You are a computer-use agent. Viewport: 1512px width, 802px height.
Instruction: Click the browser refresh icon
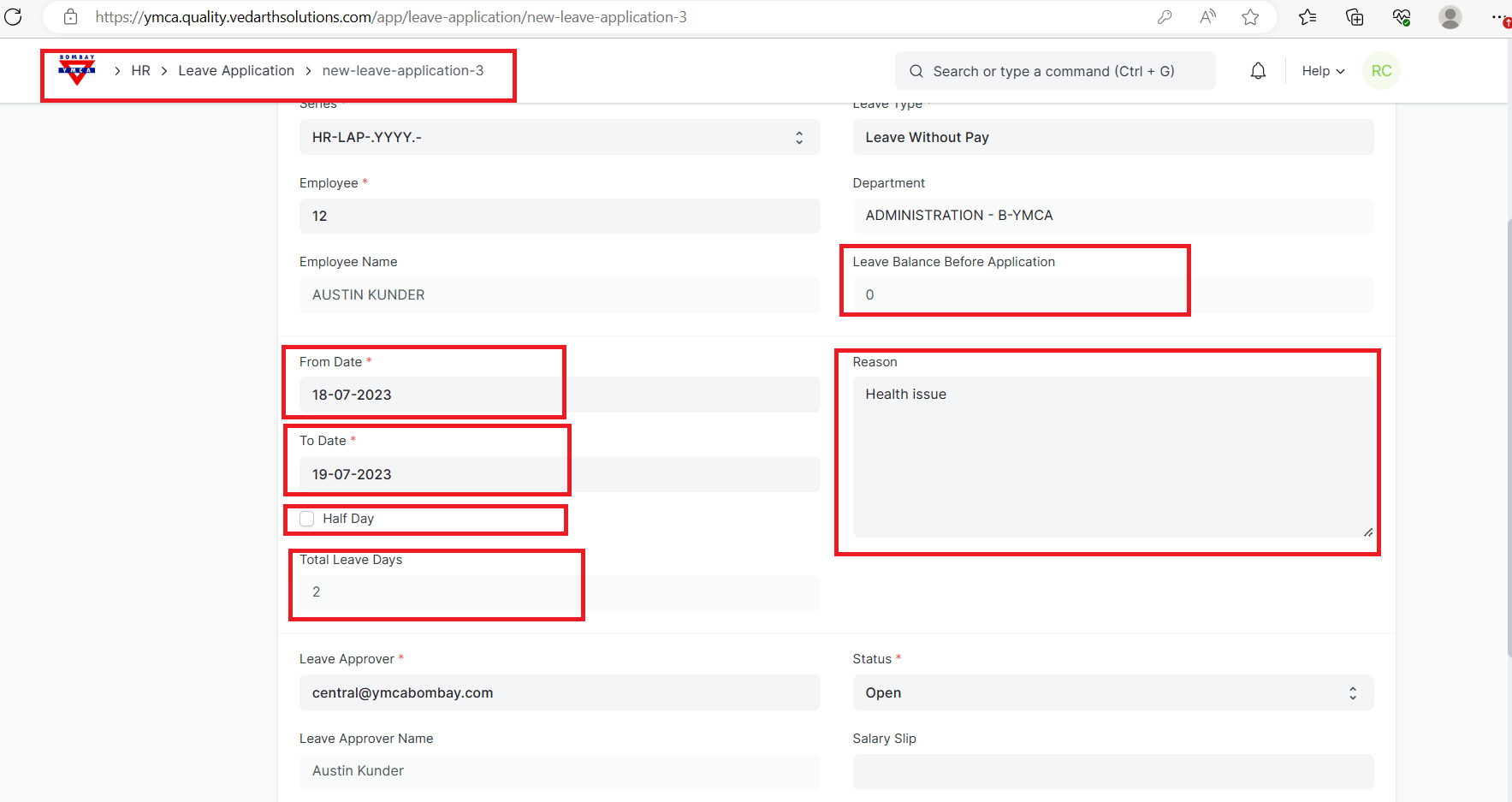click(14, 17)
